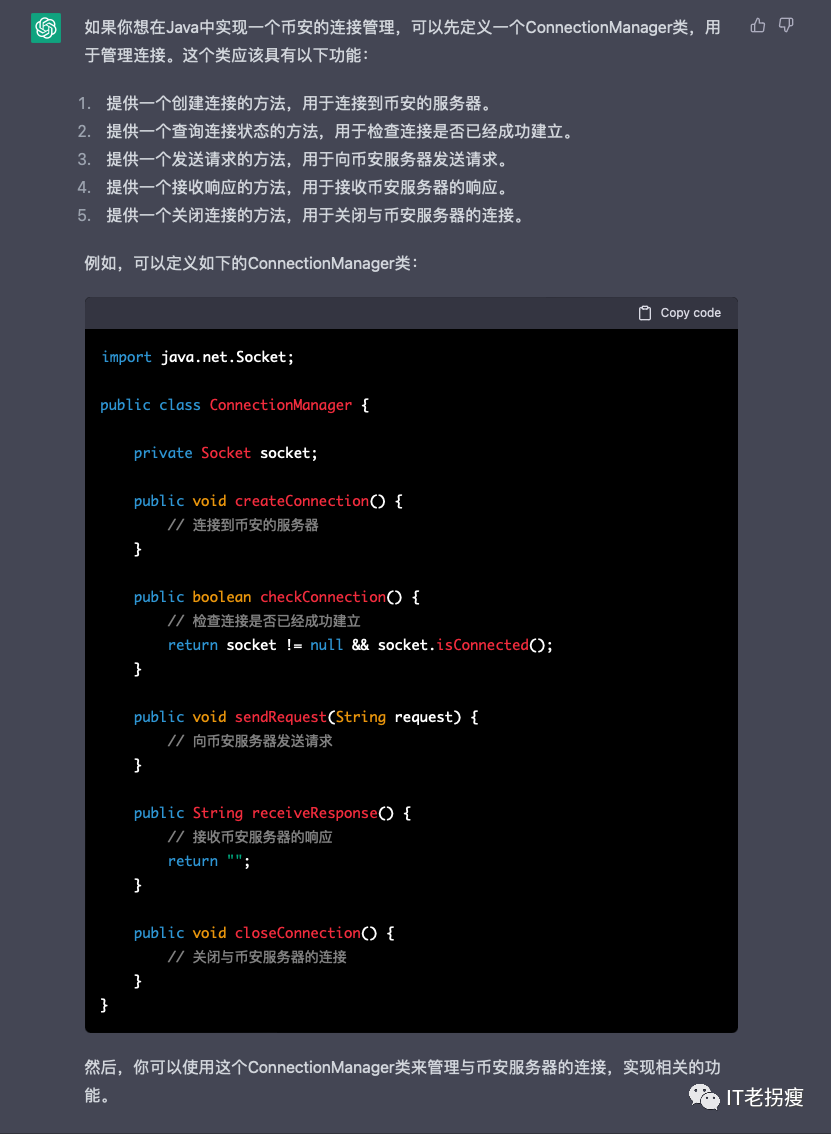Image resolution: width=831 pixels, height=1134 pixels.
Task: Click the 'return "";' line
Action: click(x=209, y=861)
